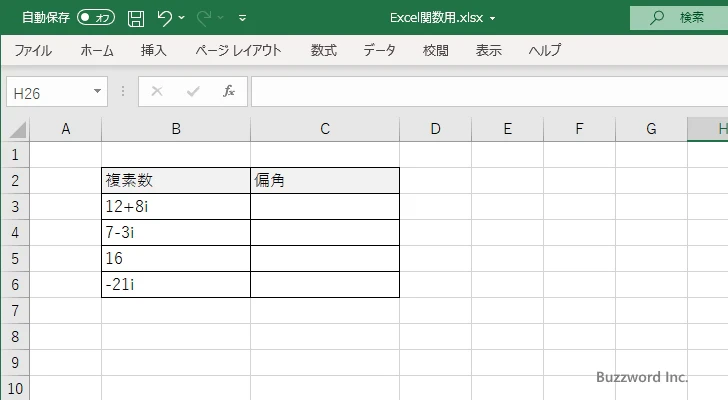Select the cell containing 7-3i
This screenshot has height=400, width=728.
(176, 232)
